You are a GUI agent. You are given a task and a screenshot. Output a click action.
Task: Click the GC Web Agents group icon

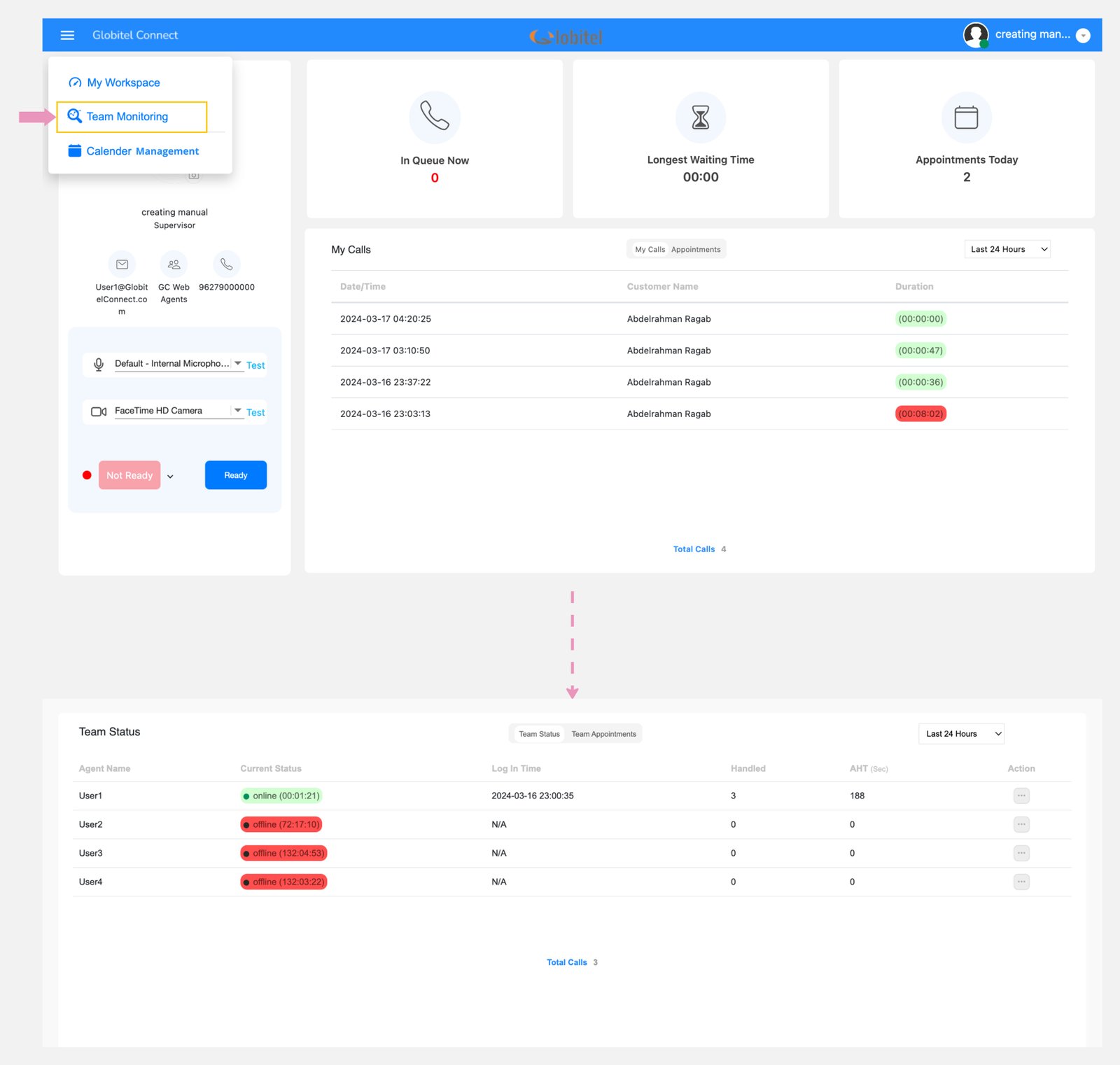174,265
